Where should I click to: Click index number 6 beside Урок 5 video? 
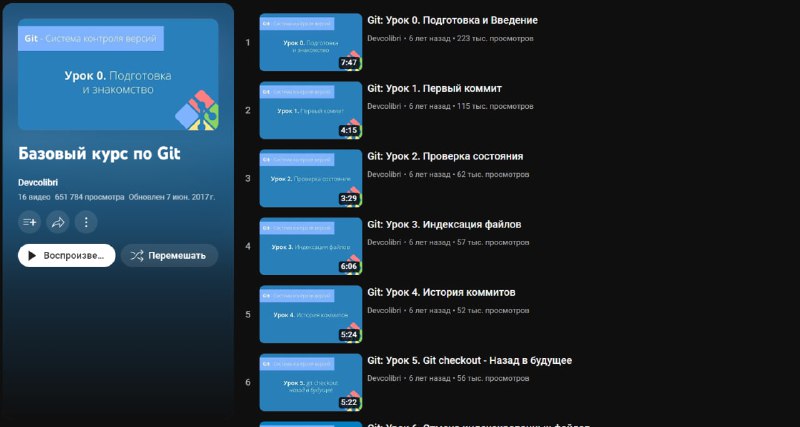[248, 382]
